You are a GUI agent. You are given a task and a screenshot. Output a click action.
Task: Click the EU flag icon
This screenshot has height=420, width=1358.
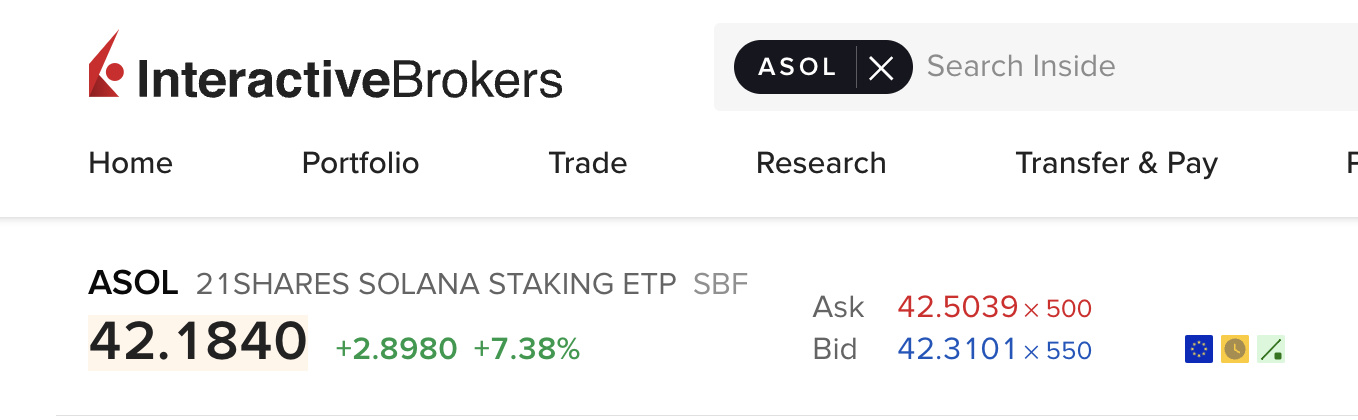1198,348
